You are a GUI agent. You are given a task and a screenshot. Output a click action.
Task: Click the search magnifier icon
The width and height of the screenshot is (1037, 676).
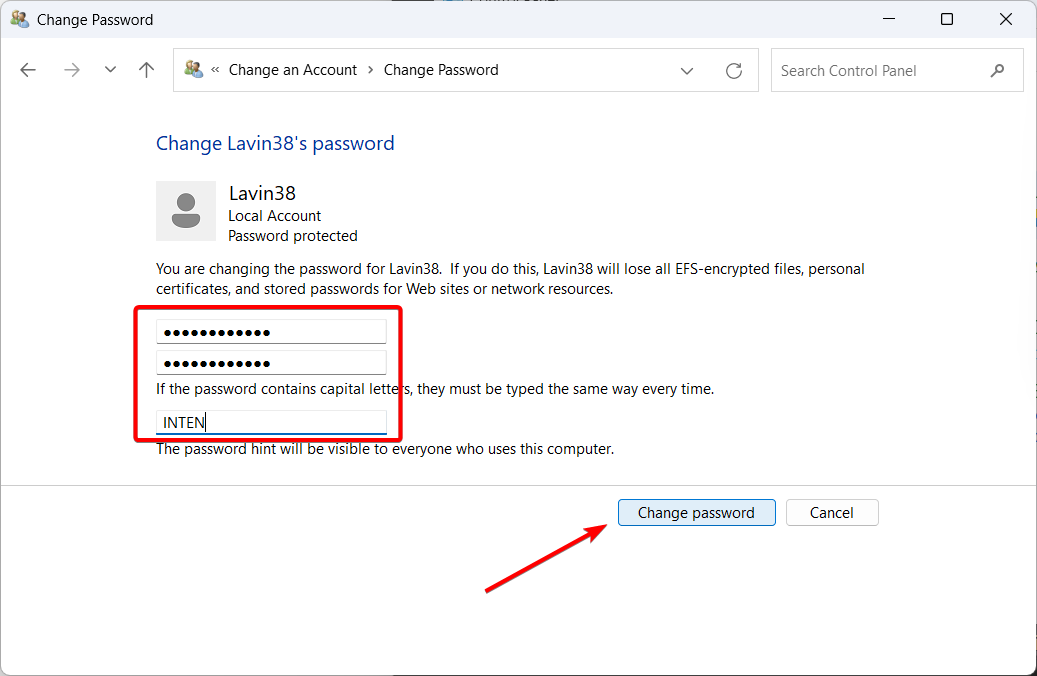click(x=997, y=70)
